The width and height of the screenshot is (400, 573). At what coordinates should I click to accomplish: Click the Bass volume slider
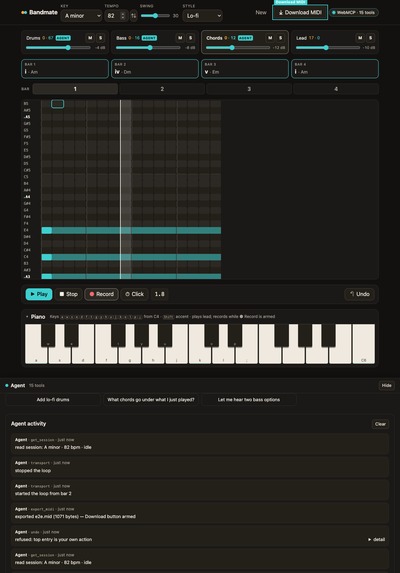pos(148,48)
